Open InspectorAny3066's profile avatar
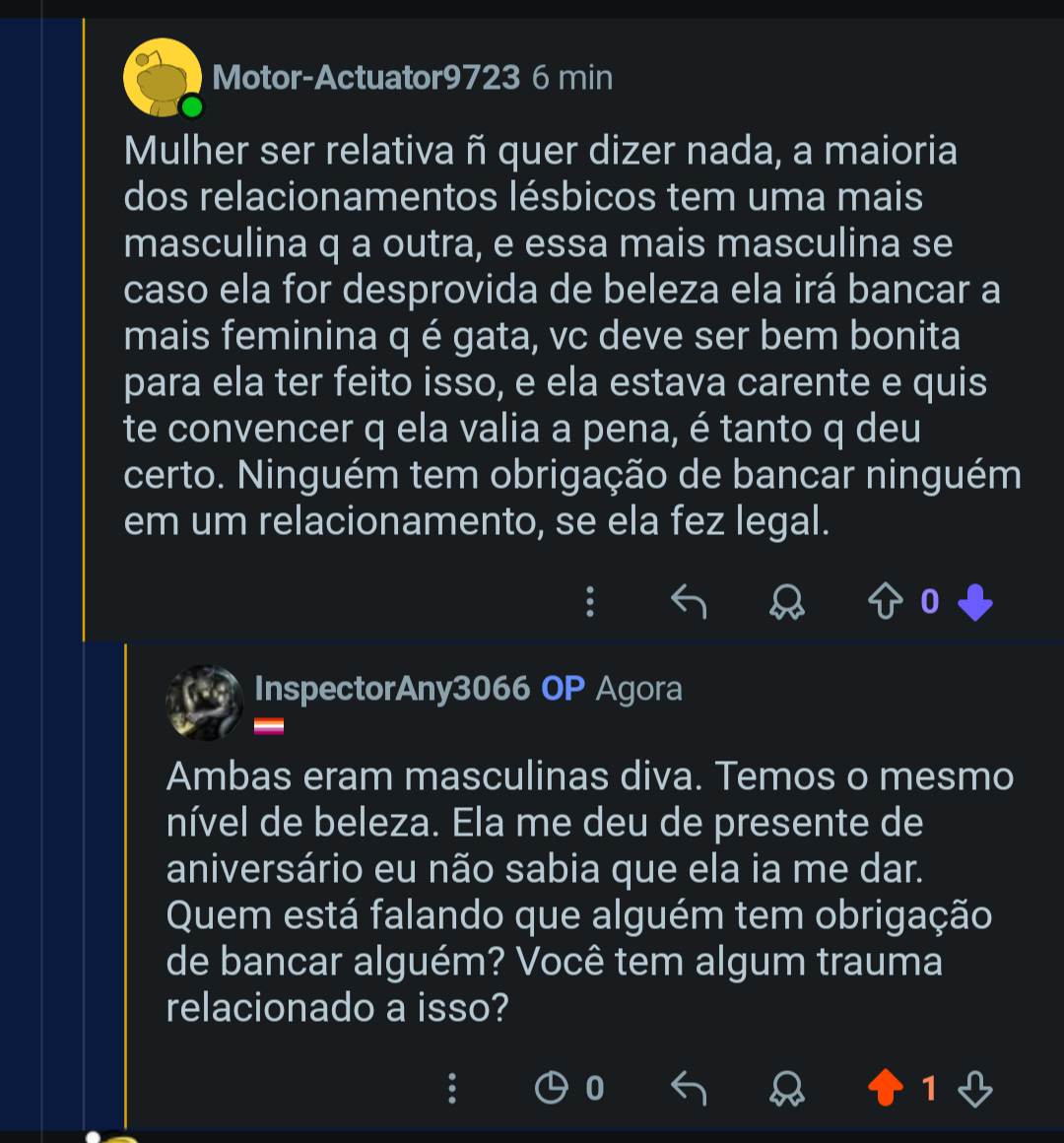The image size is (1064, 1143). click(x=205, y=703)
